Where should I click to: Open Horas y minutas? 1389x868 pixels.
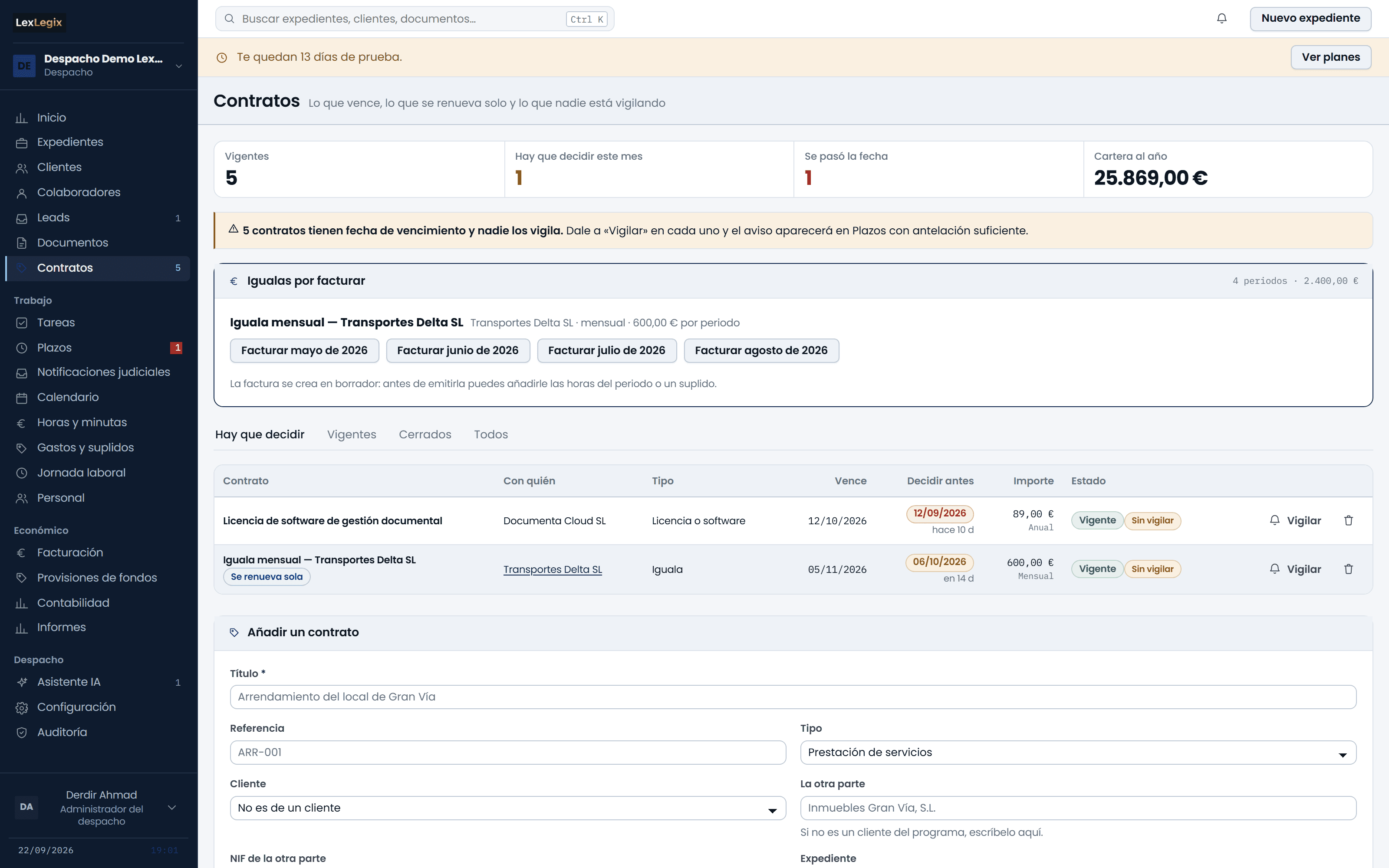tap(98, 423)
